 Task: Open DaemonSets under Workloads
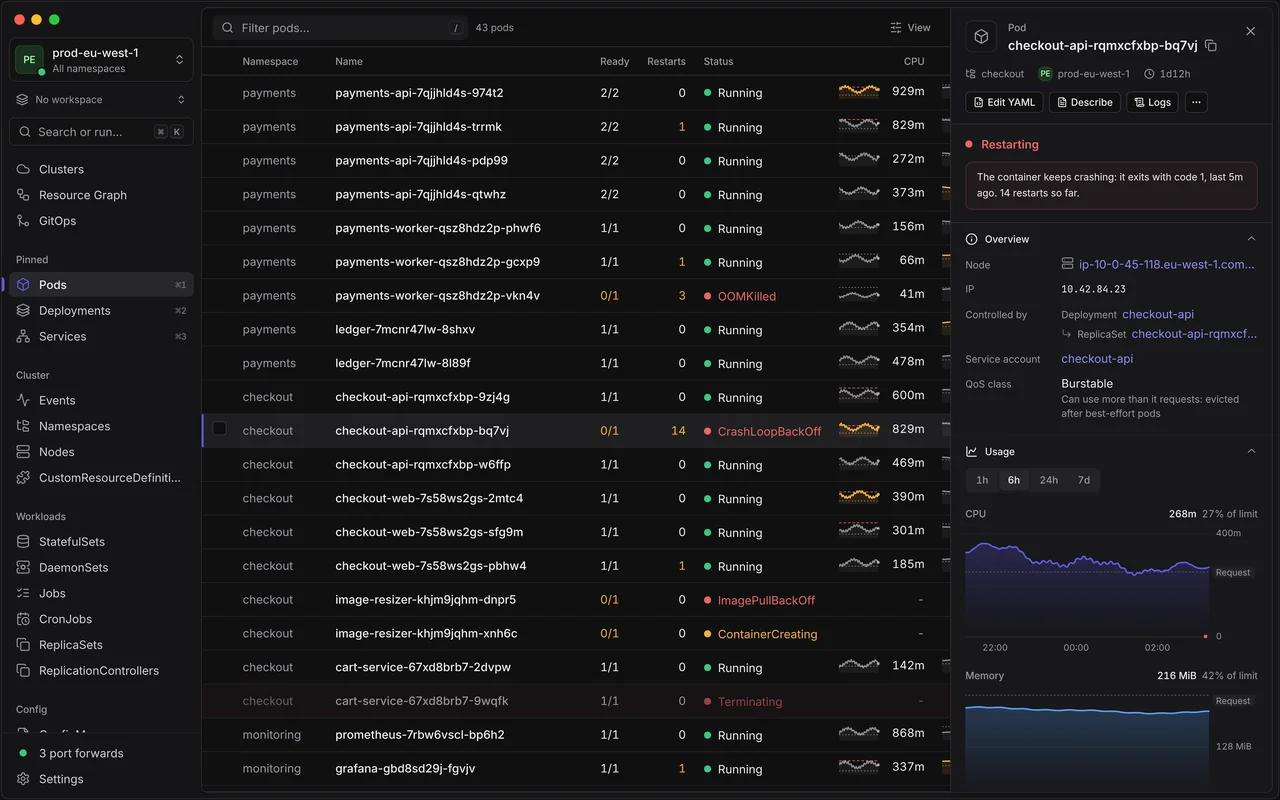click(x=101, y=568)
